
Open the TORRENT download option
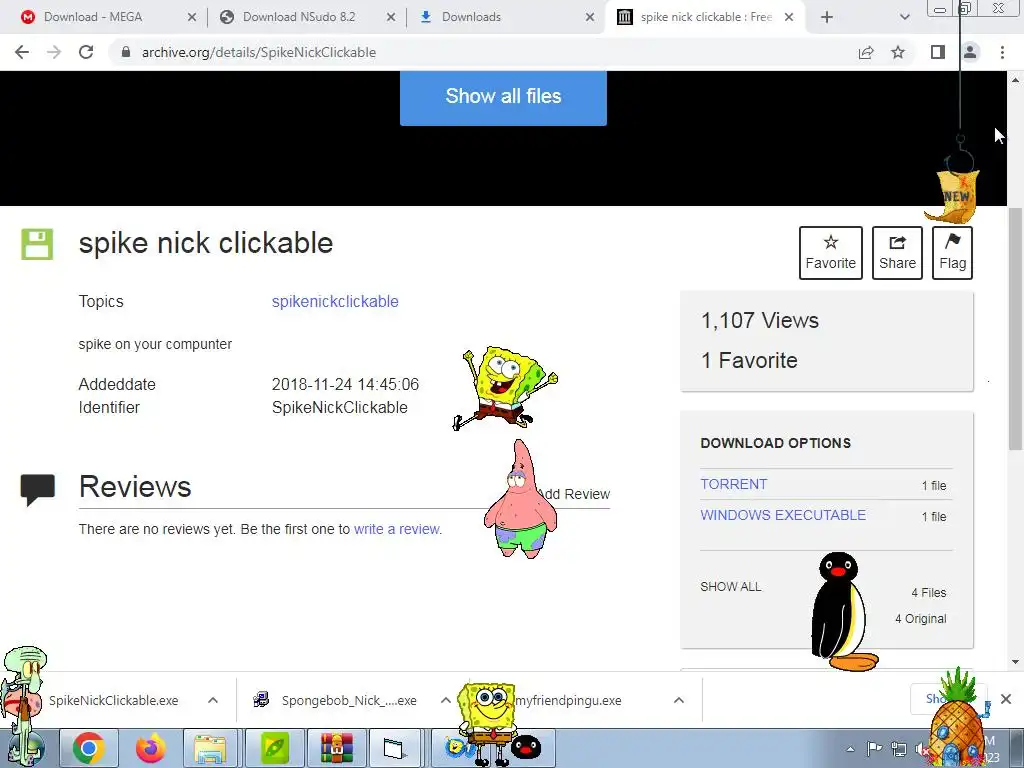coord(733,484)
